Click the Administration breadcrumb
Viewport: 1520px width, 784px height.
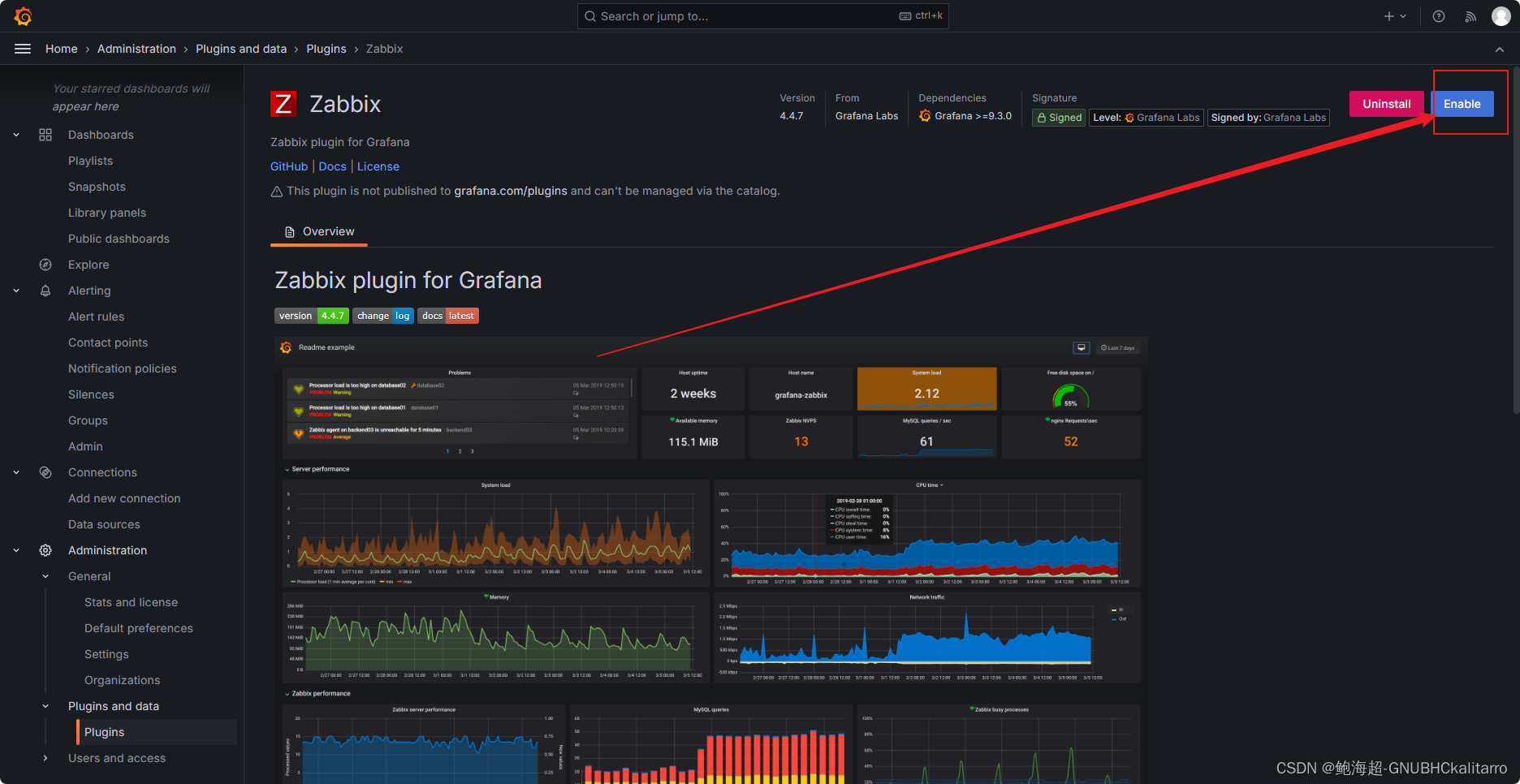(136, 49)
